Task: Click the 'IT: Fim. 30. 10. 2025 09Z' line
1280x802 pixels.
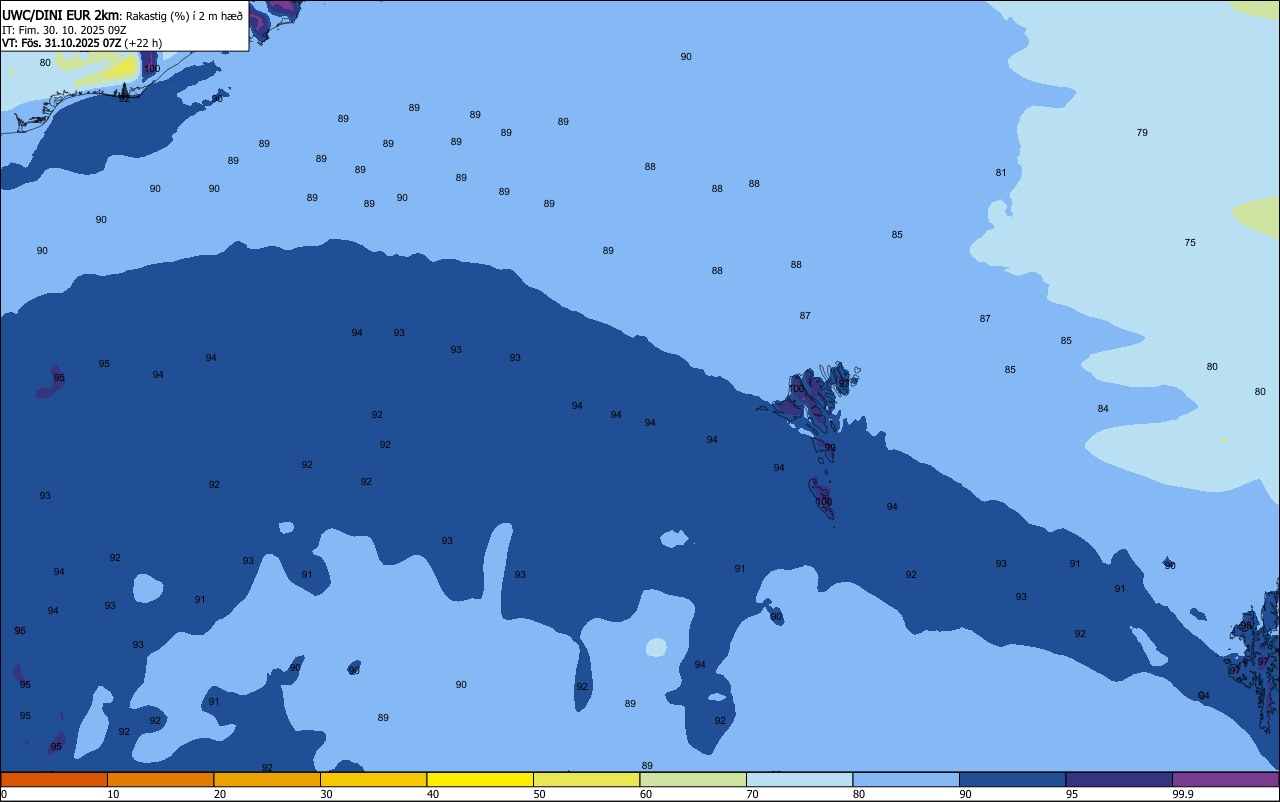Action: coord(64,30)
